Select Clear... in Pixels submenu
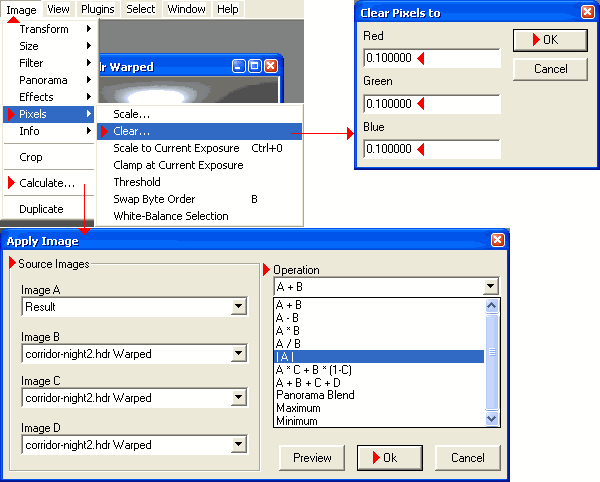This screenshot has height=482, width=600. coord(132,131)
